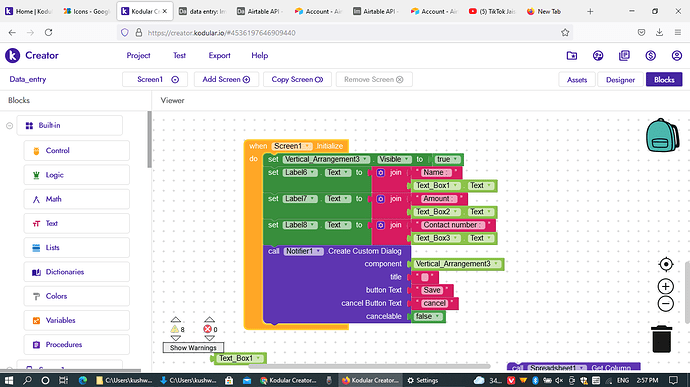Click the Colors category icon
Screen dimensions: 690x387
[x=36, y=296]
